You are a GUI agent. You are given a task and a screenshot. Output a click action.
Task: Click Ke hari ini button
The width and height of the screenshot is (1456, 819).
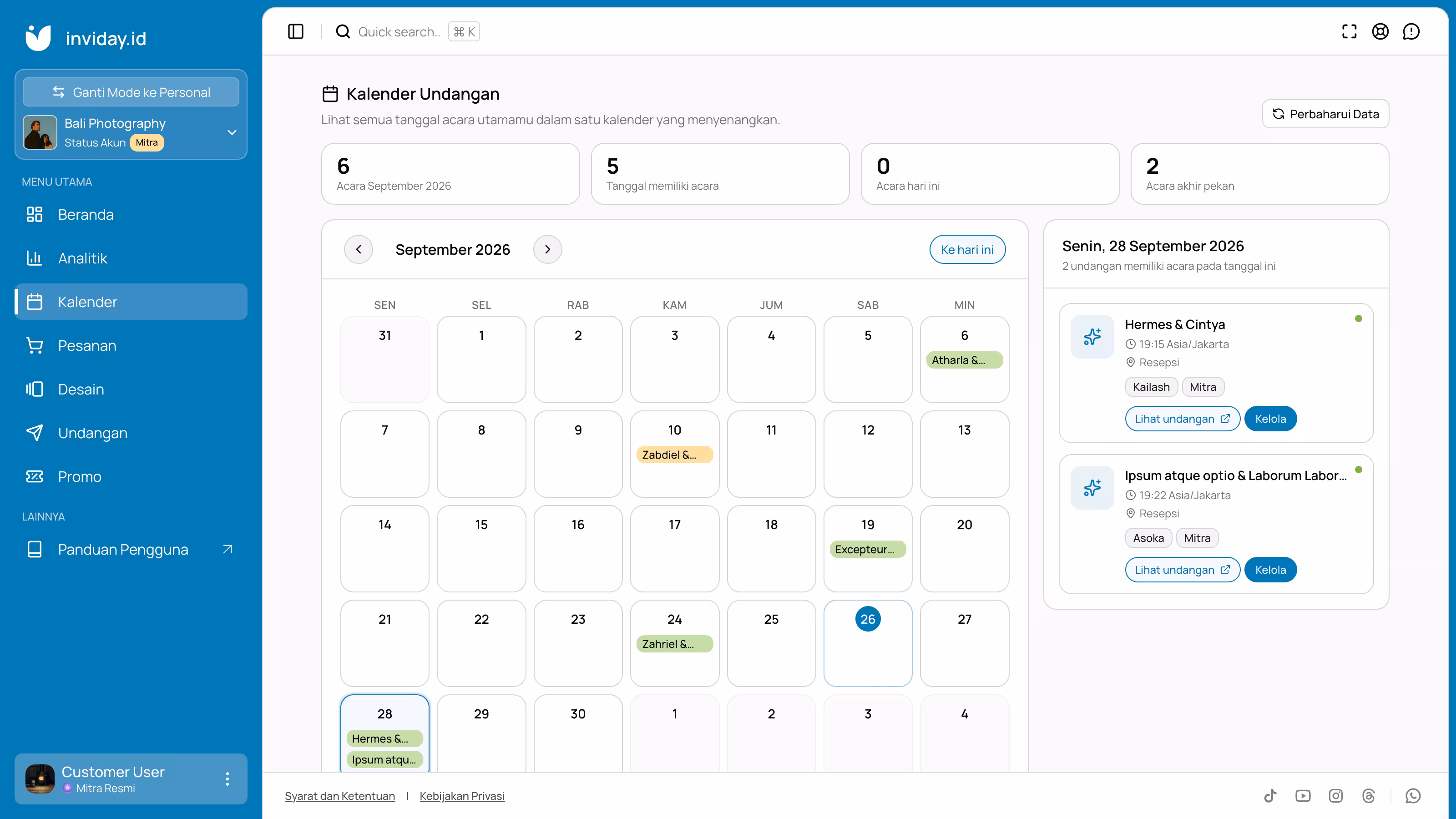pyautogui.click(x=967, y=249)
